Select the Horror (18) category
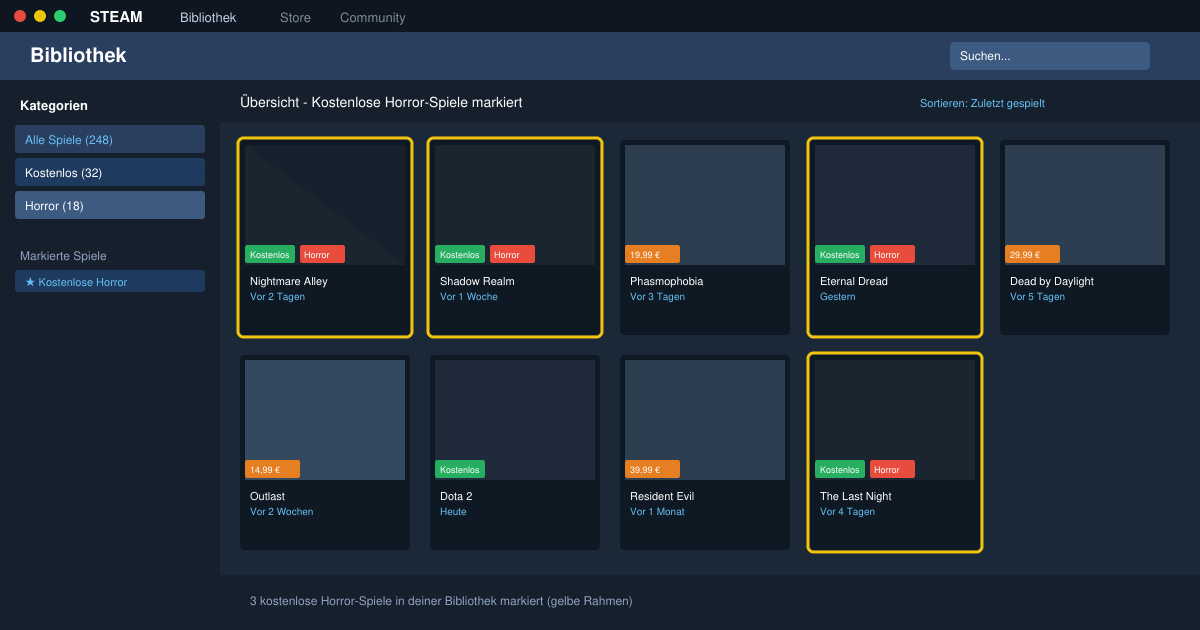Viewport: 1200px width, 630px height. 110,205
